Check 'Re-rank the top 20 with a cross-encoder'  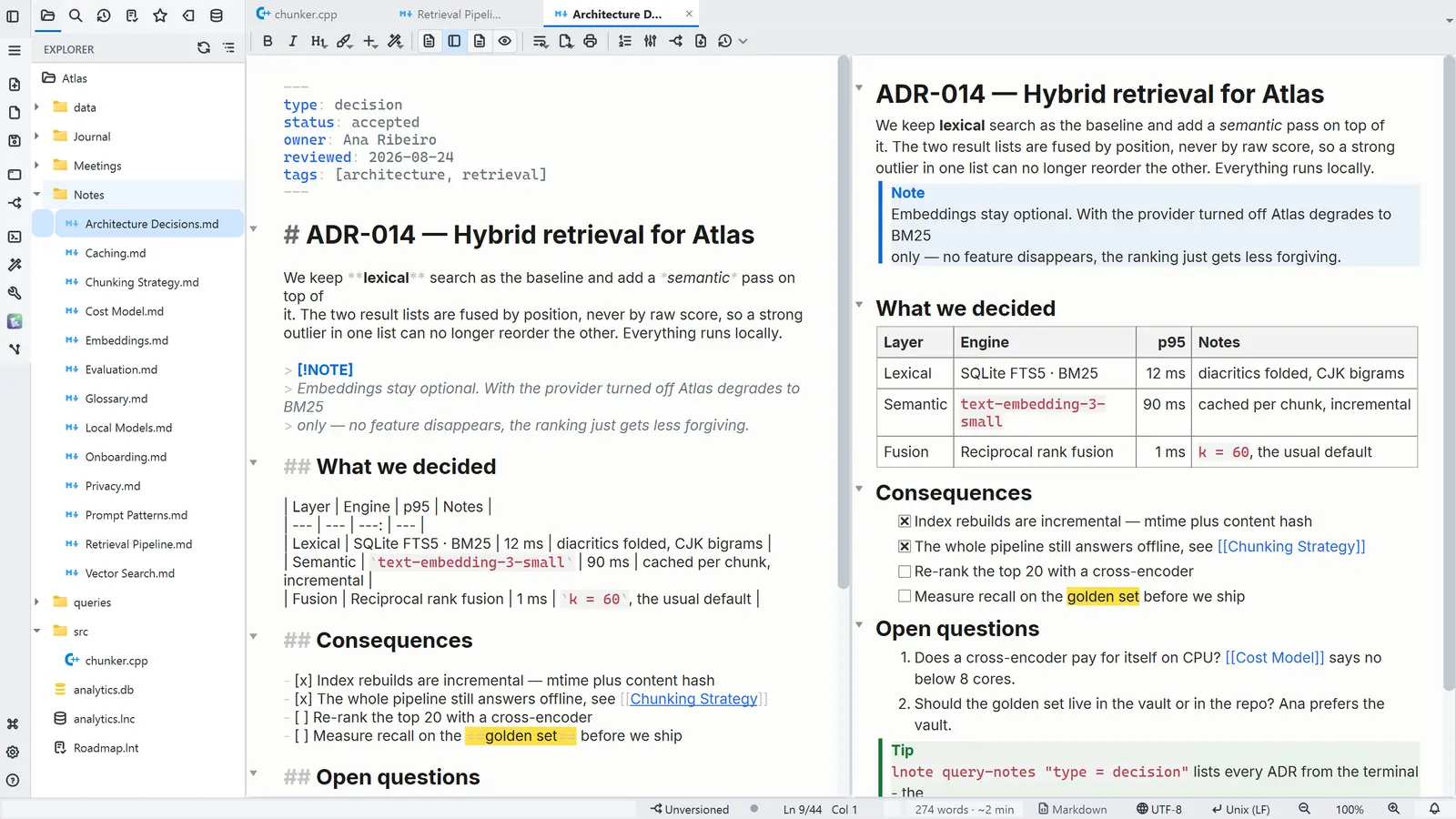[x=905, y=571]
